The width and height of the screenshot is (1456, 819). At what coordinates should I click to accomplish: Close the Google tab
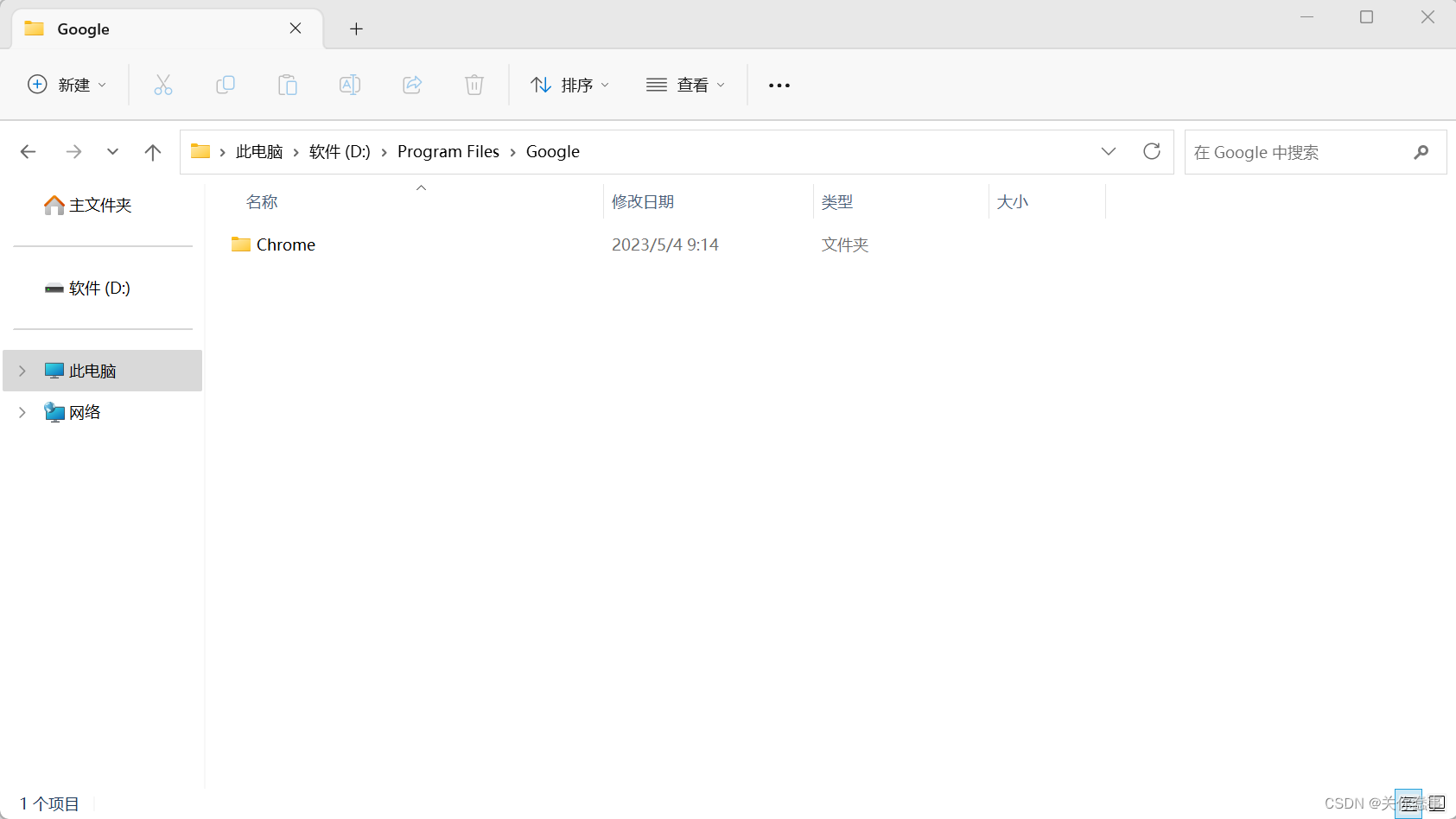(296, 29)
